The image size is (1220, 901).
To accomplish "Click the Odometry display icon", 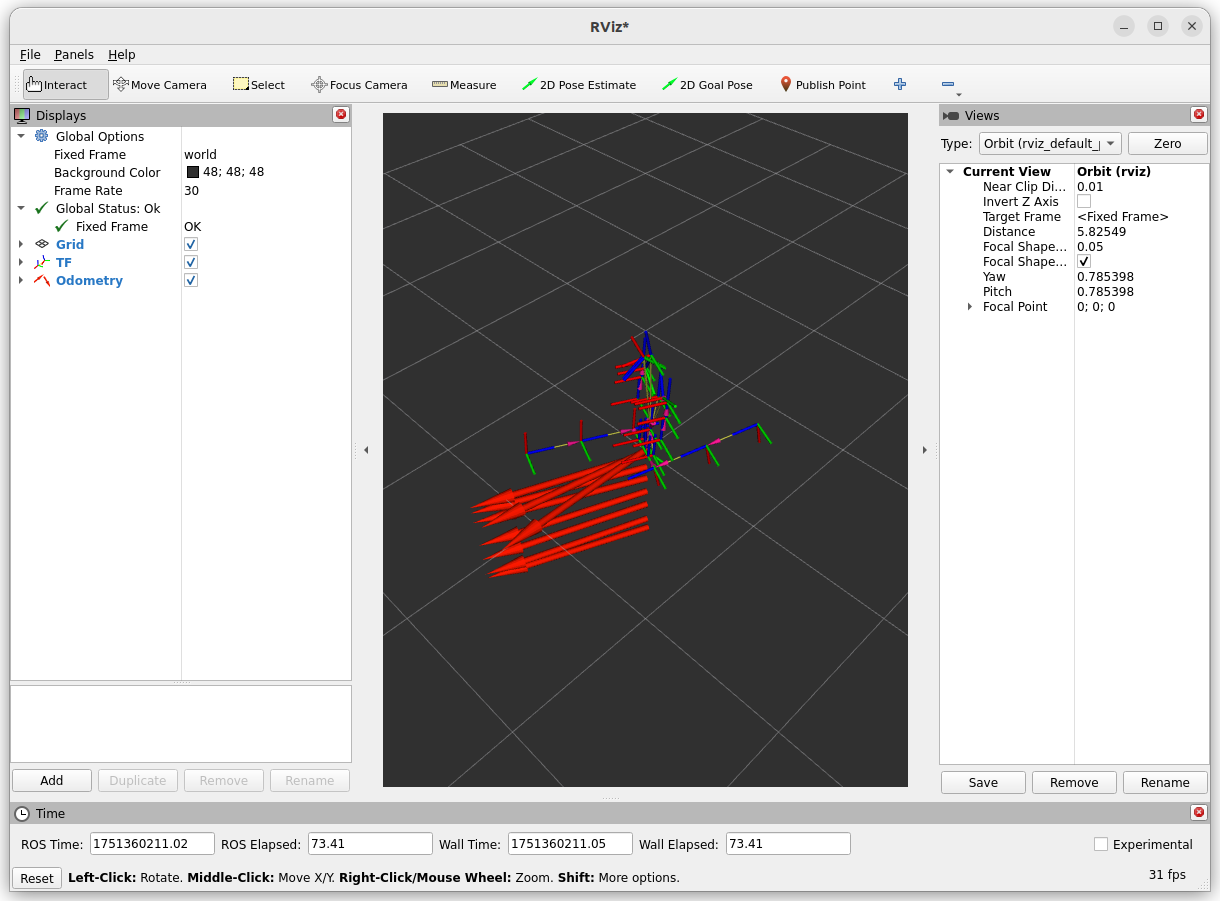I will coord(41,280).
